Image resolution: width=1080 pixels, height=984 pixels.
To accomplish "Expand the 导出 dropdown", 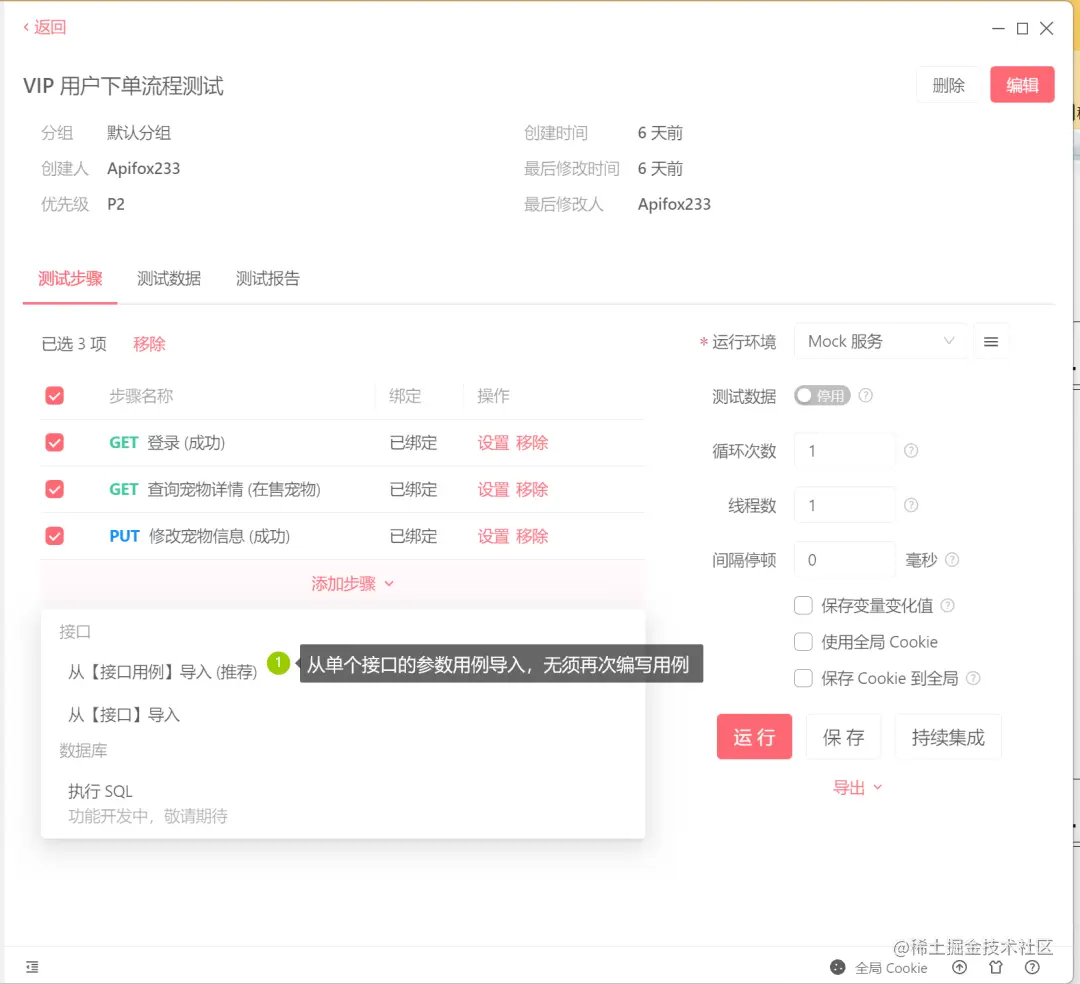I will [857, 788].
